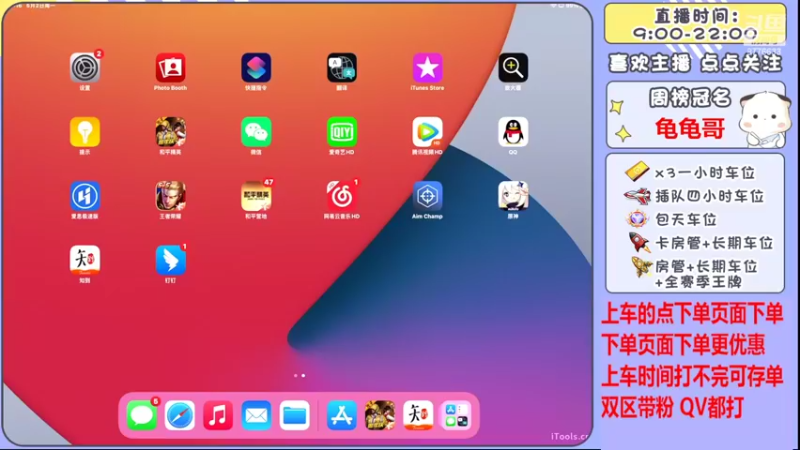Open App Store from the dock

pyautogui.click(x=341, y=415)
